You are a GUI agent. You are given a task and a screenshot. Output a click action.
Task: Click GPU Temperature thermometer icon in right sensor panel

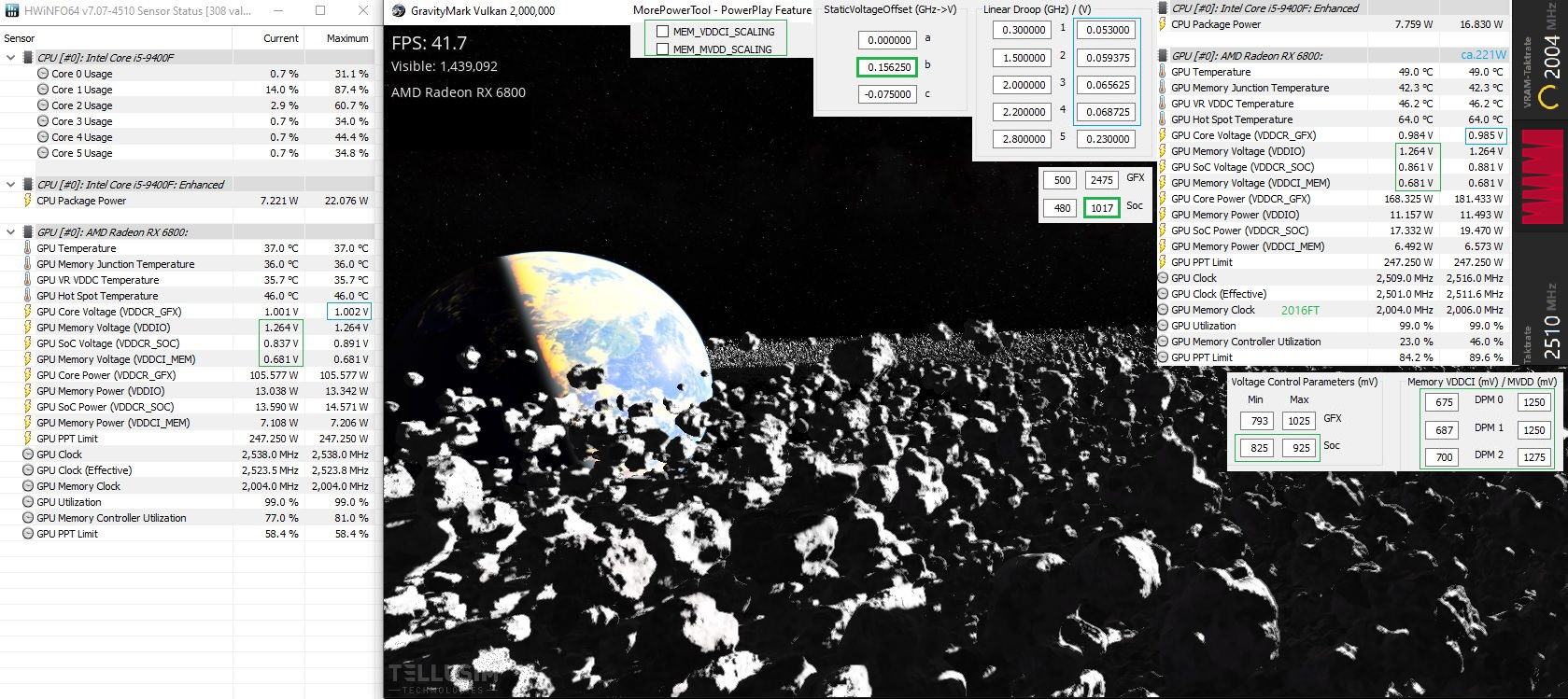[x=1163, y=72]
